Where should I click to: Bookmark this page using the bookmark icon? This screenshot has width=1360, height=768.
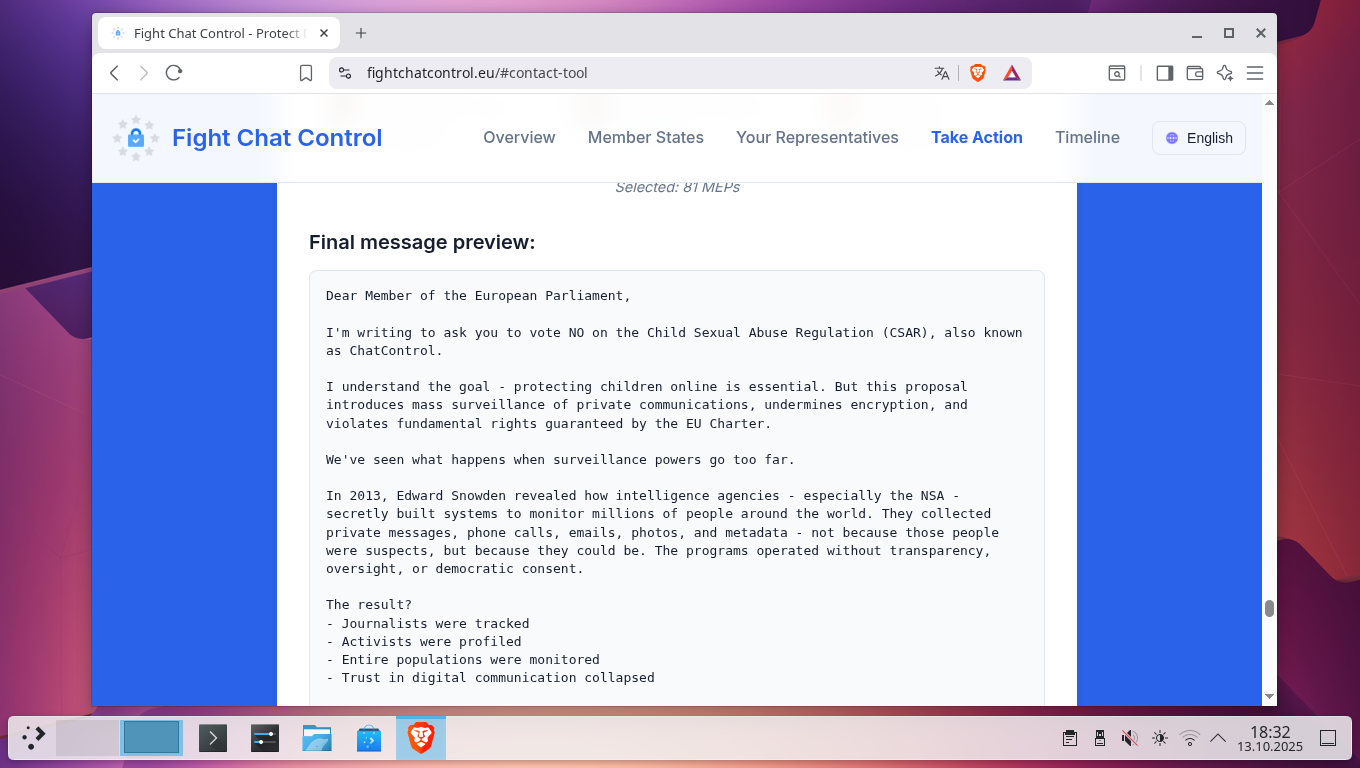click(306, 73)
